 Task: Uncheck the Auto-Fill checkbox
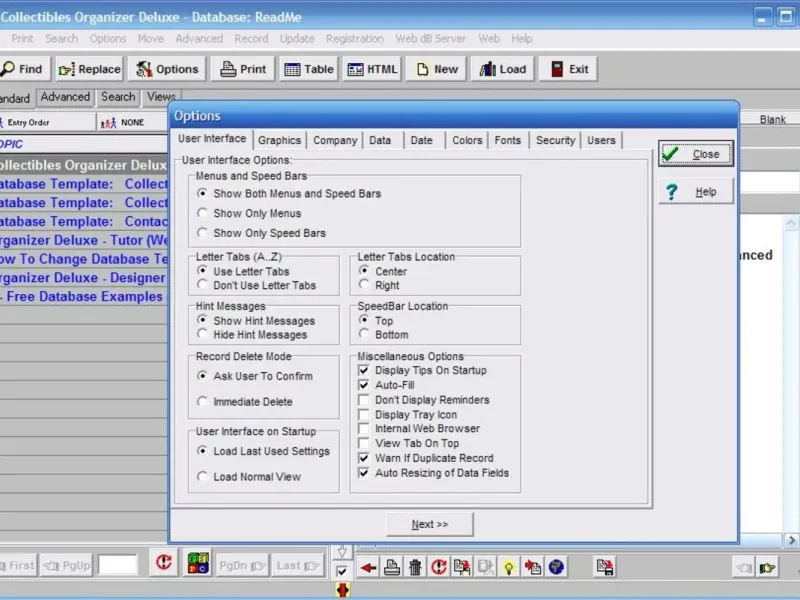pyautogui.click(x=364, y=385)
